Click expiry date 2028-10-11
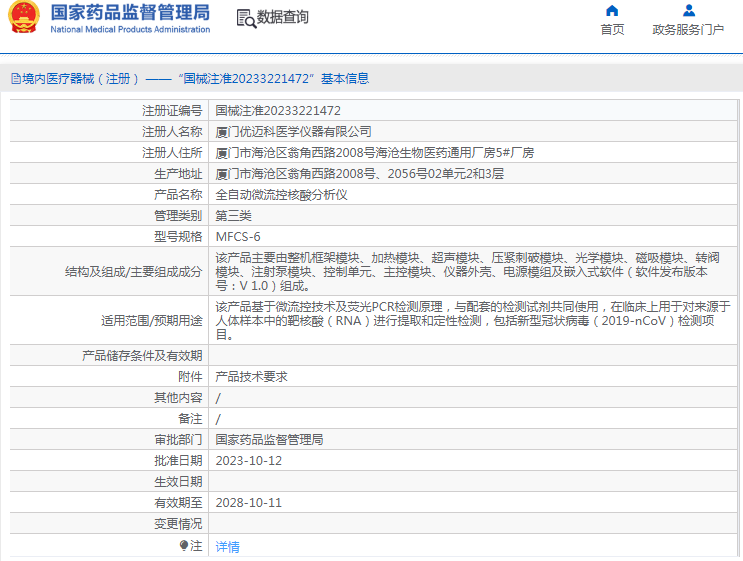Viewport: 743px width, 561px height. click(249, 503)
